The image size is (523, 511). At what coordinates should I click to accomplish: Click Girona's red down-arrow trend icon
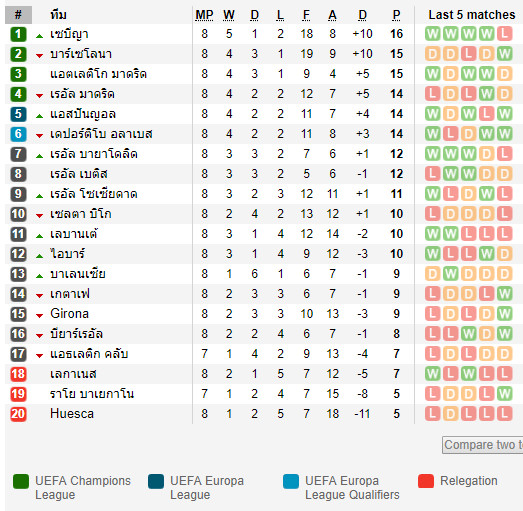pyautogui.click(x=39, y=316)
